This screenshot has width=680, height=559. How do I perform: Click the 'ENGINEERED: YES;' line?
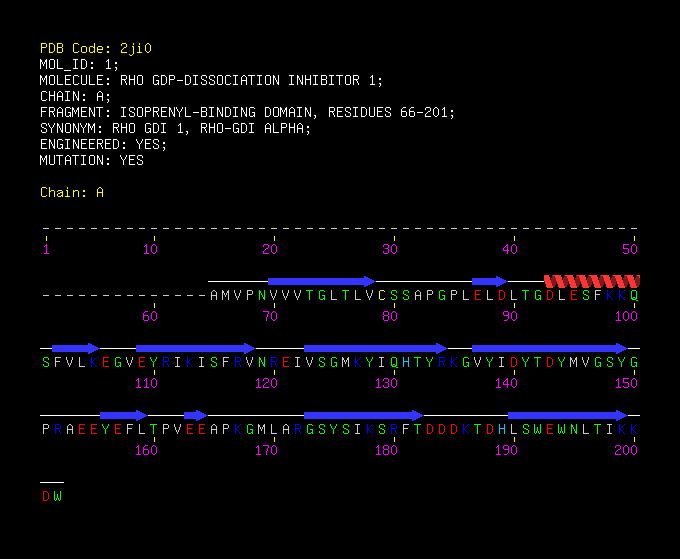[x=103, y=144]
